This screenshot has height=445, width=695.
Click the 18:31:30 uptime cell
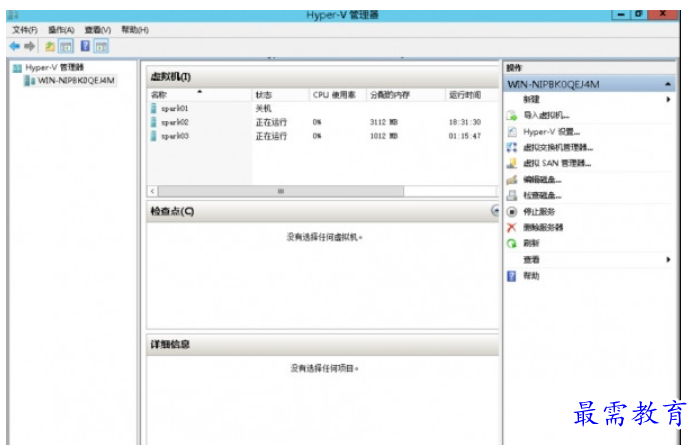[x=465, y=122]
